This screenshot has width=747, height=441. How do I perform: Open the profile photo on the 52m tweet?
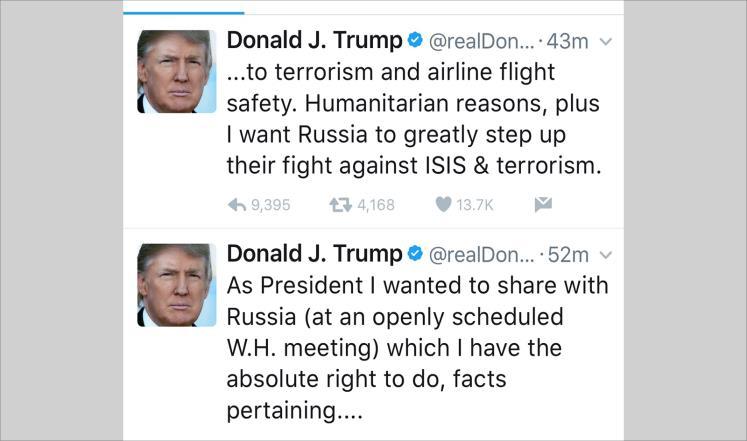[176, 285]
